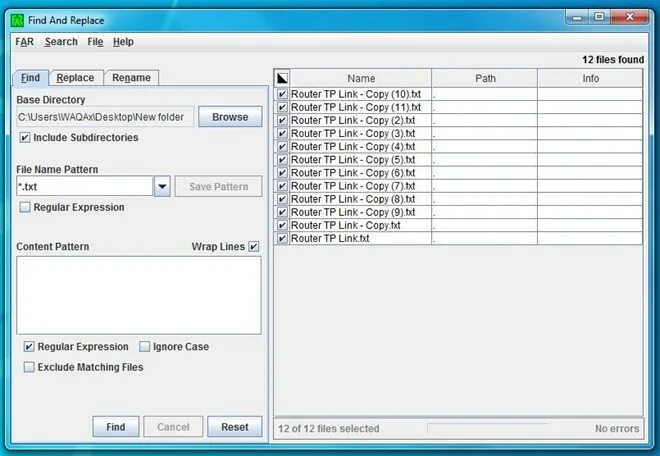Open the Help menu
Viewport: 660px width, 456px height.
pos(123,42)
